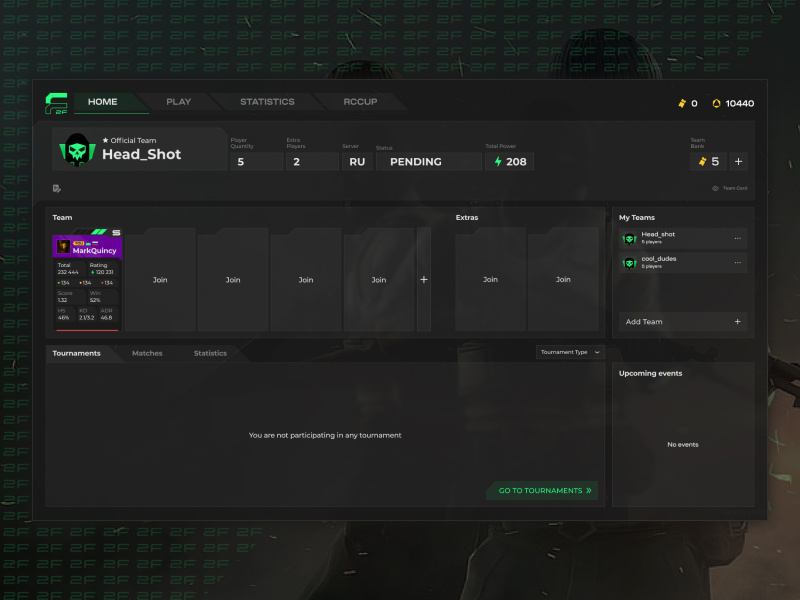This screenshot has width=800, height=600.
Task: Open the three-dot menu for Head_shot team
Action: pos(737,238)
